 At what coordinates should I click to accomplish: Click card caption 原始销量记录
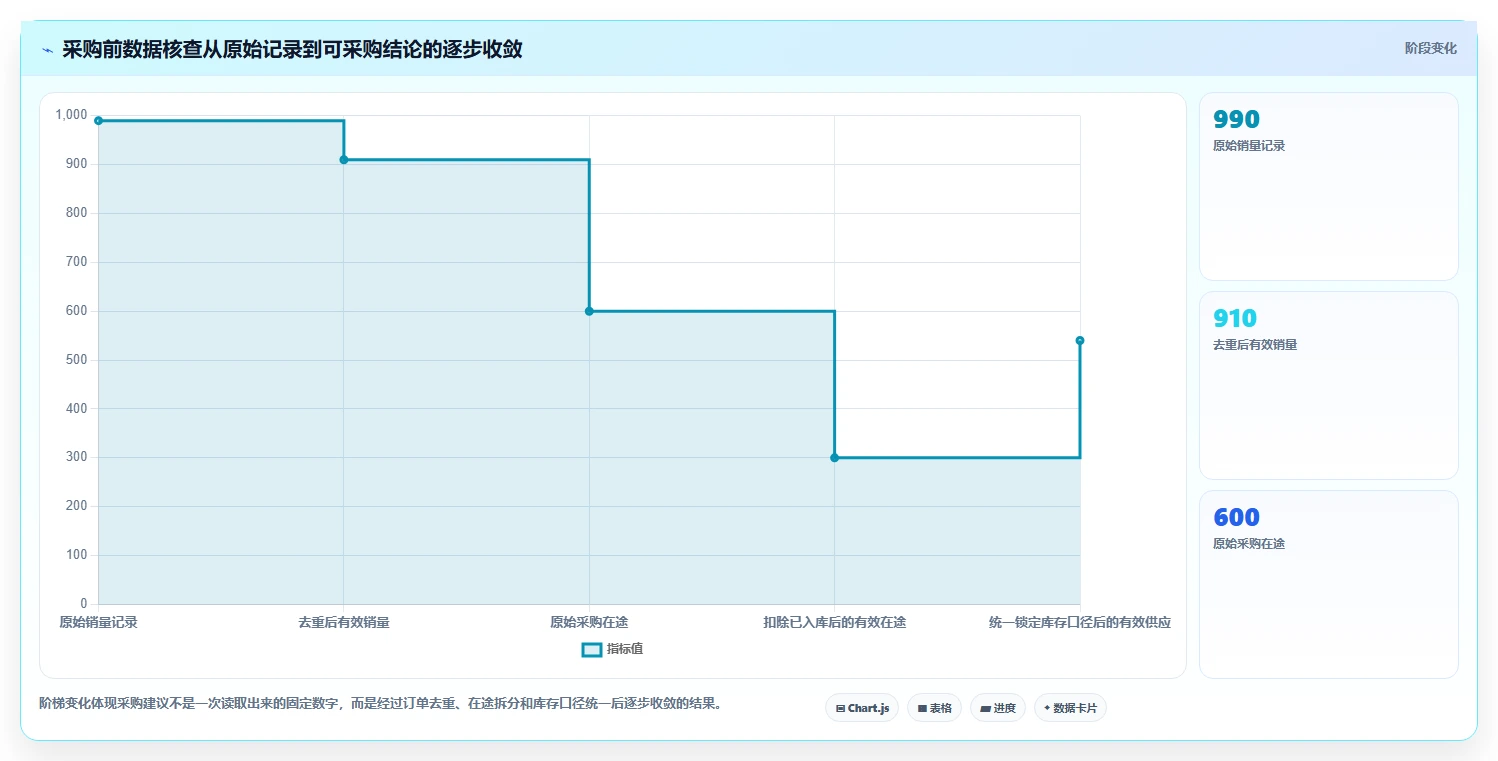tap(1249, 145)
